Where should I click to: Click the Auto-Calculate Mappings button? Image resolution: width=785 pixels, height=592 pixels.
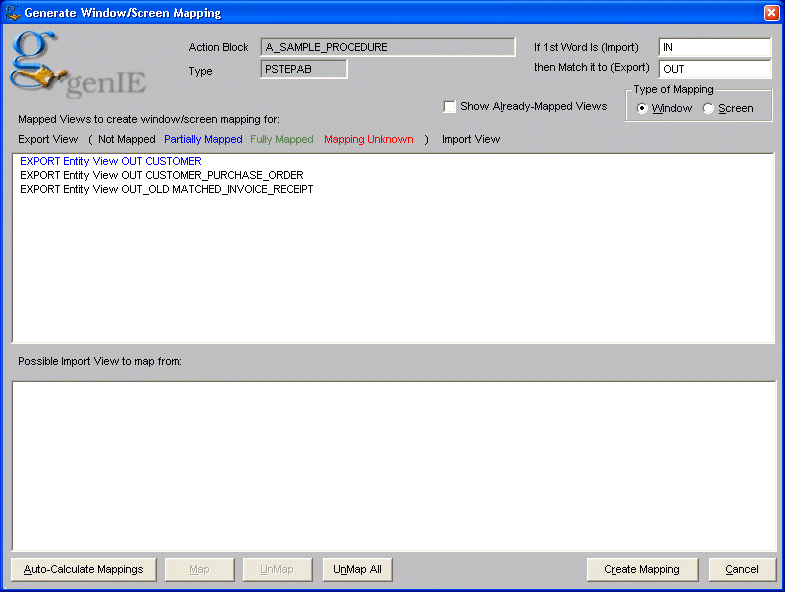(x=84, y=569)
